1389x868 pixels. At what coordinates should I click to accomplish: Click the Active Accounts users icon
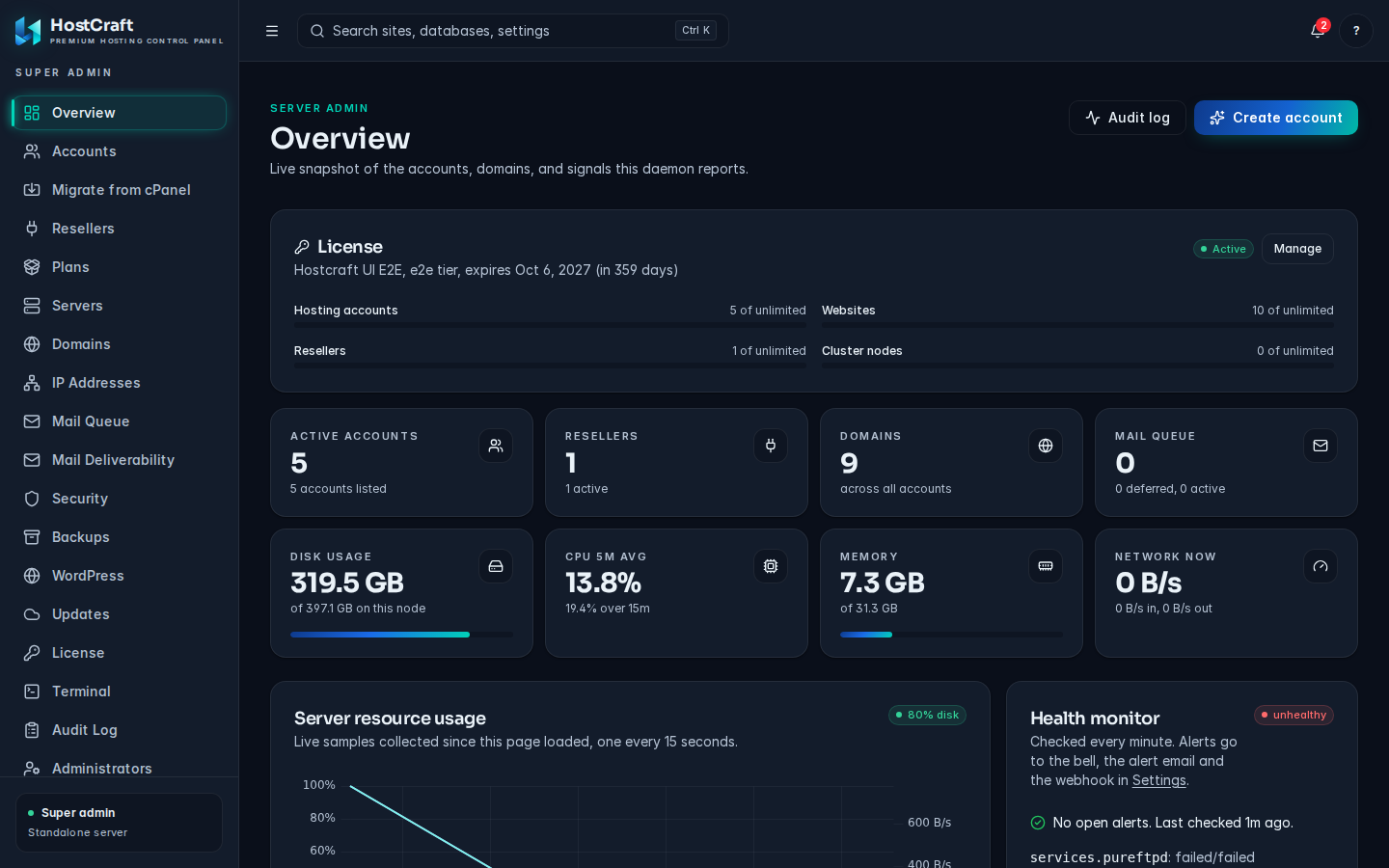496,446
